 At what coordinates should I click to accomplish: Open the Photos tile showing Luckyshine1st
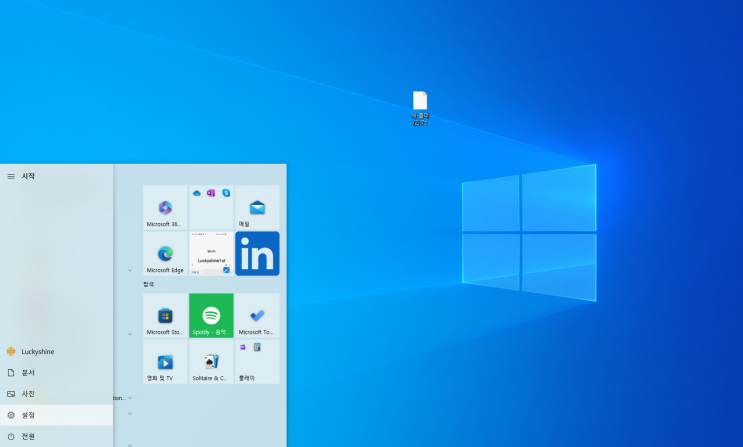click(211, 254)
